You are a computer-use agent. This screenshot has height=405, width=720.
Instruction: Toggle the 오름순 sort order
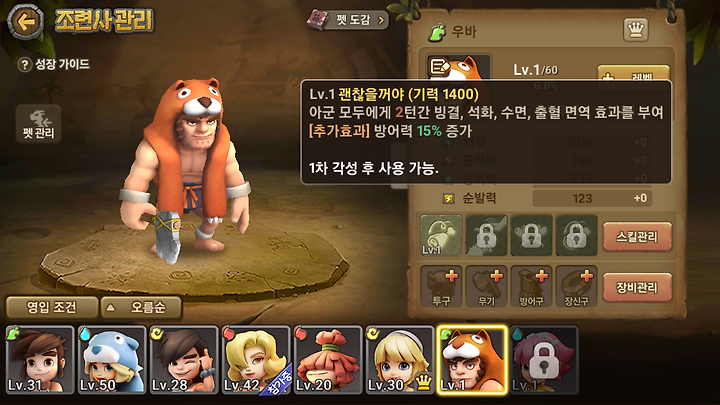coord(141,307)
